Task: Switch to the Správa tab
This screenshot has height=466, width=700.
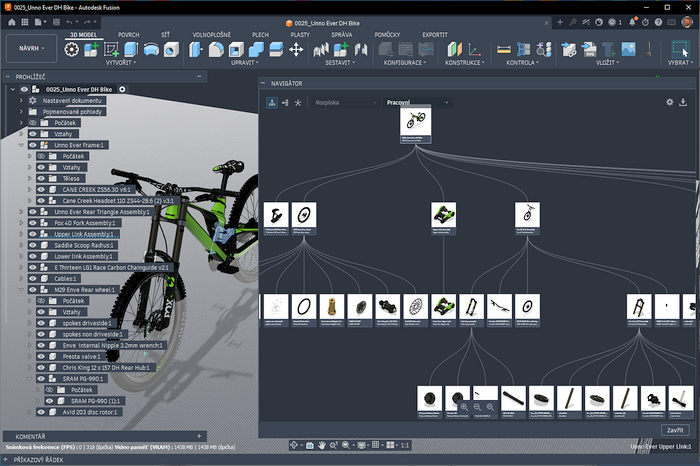Action: [342, 35]
